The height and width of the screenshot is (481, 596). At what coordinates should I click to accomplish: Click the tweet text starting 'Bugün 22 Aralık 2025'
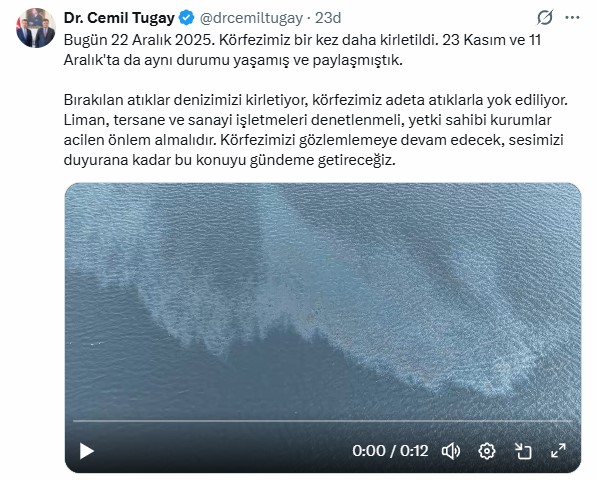[302, 50]
